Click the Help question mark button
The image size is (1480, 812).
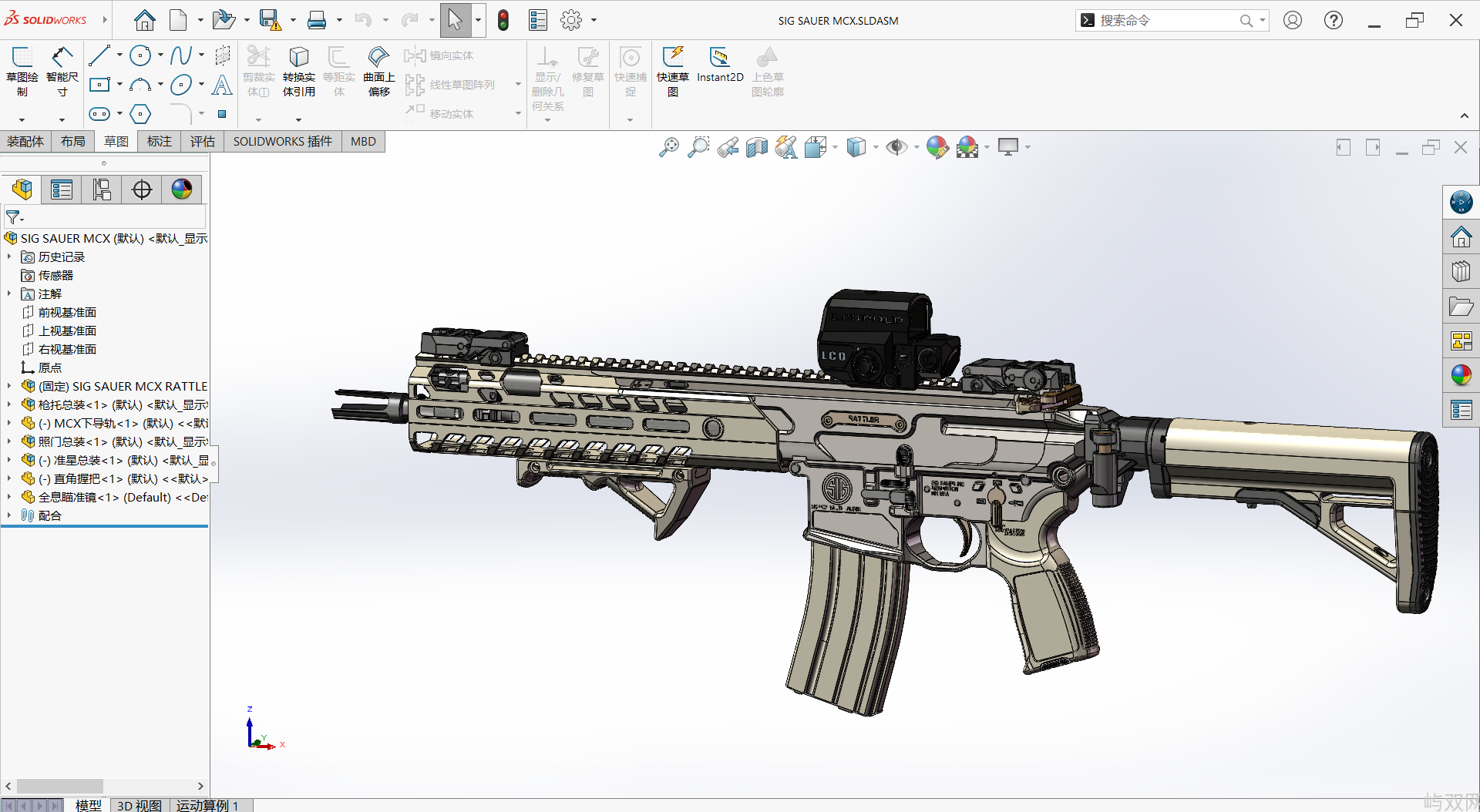(1333, 21)
